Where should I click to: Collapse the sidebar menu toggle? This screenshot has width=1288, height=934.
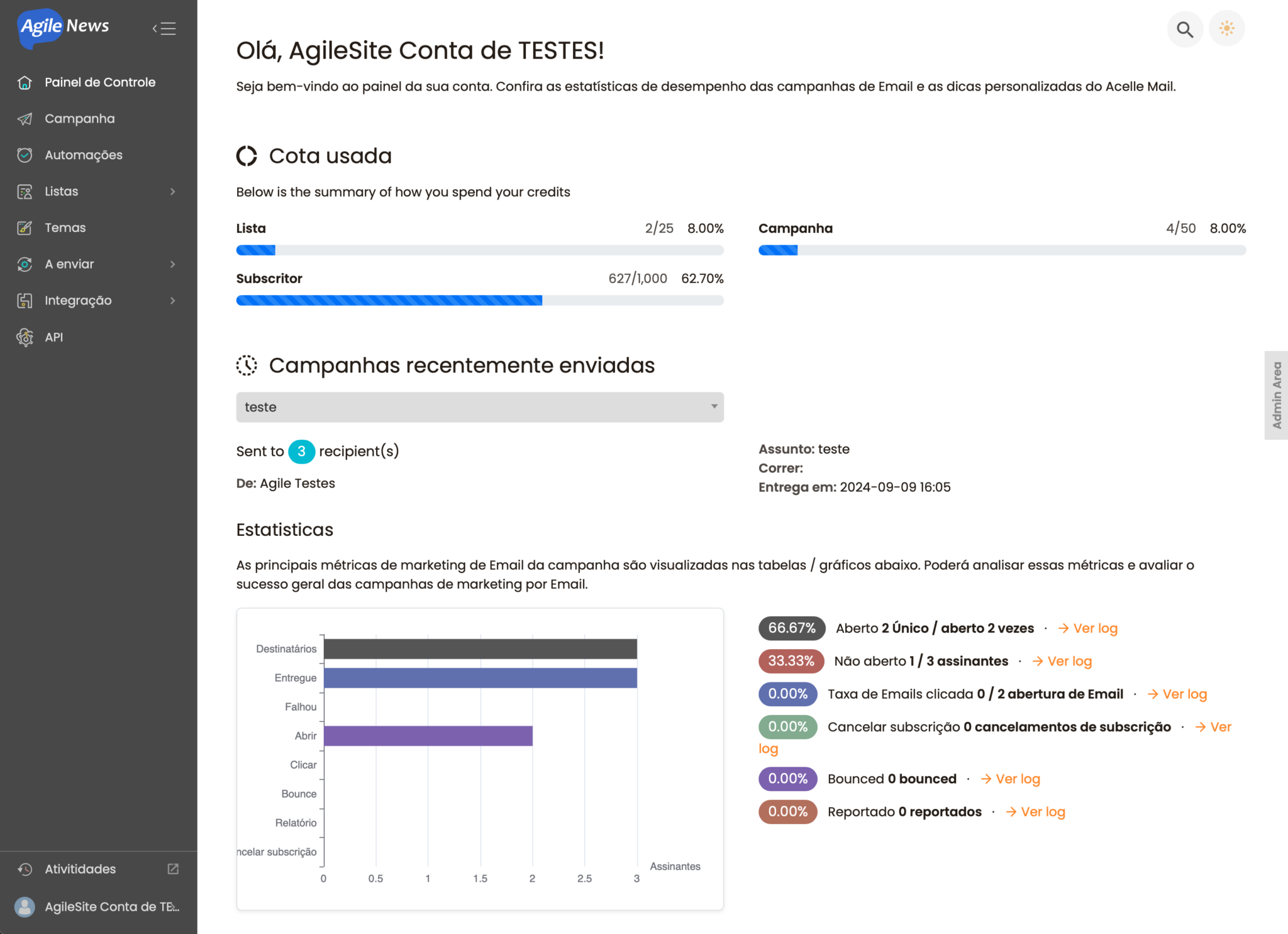(164, 28)
